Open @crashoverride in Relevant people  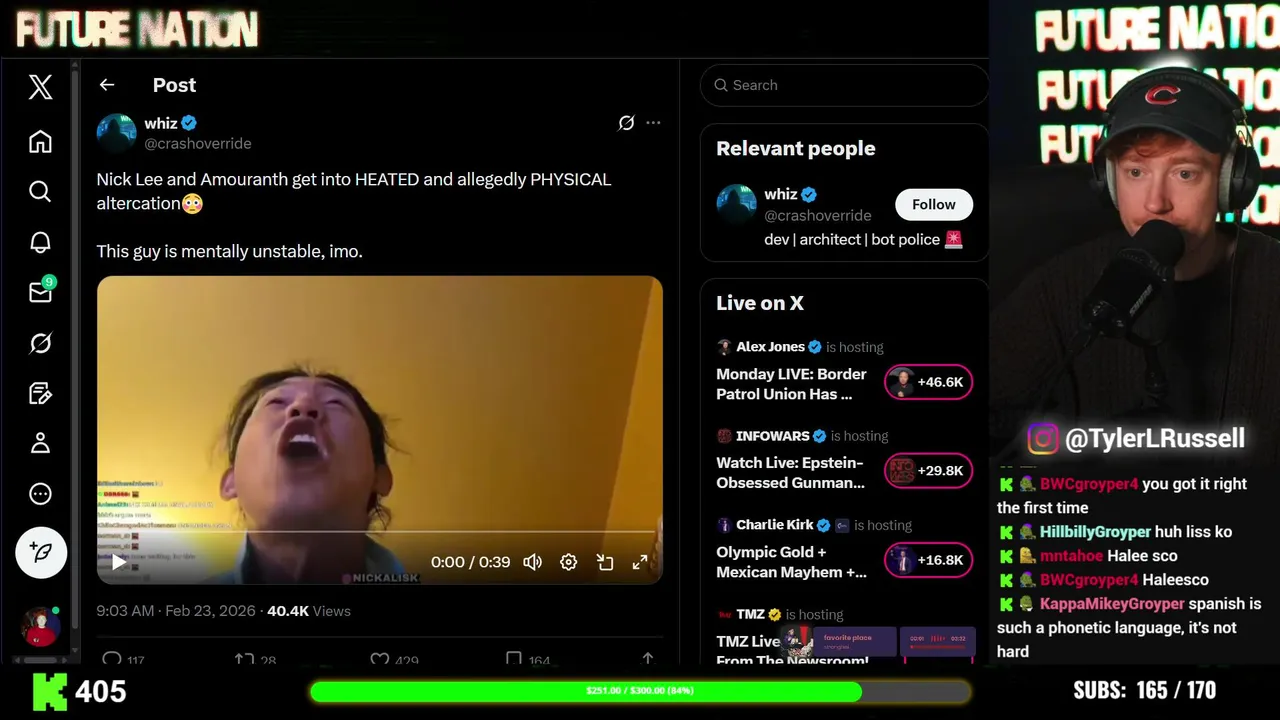coord(818,215)
